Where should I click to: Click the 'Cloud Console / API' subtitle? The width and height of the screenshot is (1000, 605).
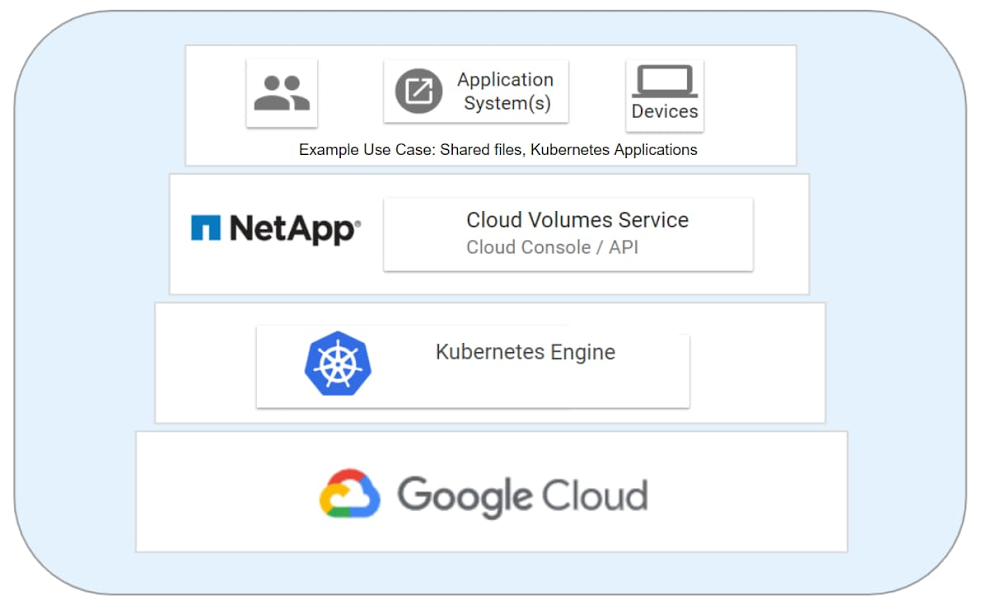(x=552, y=247)
